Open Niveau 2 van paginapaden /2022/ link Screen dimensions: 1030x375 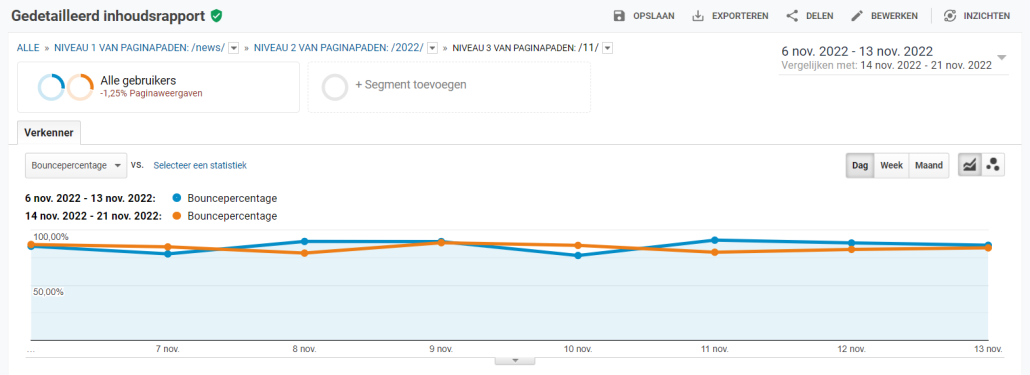(339, 48)
